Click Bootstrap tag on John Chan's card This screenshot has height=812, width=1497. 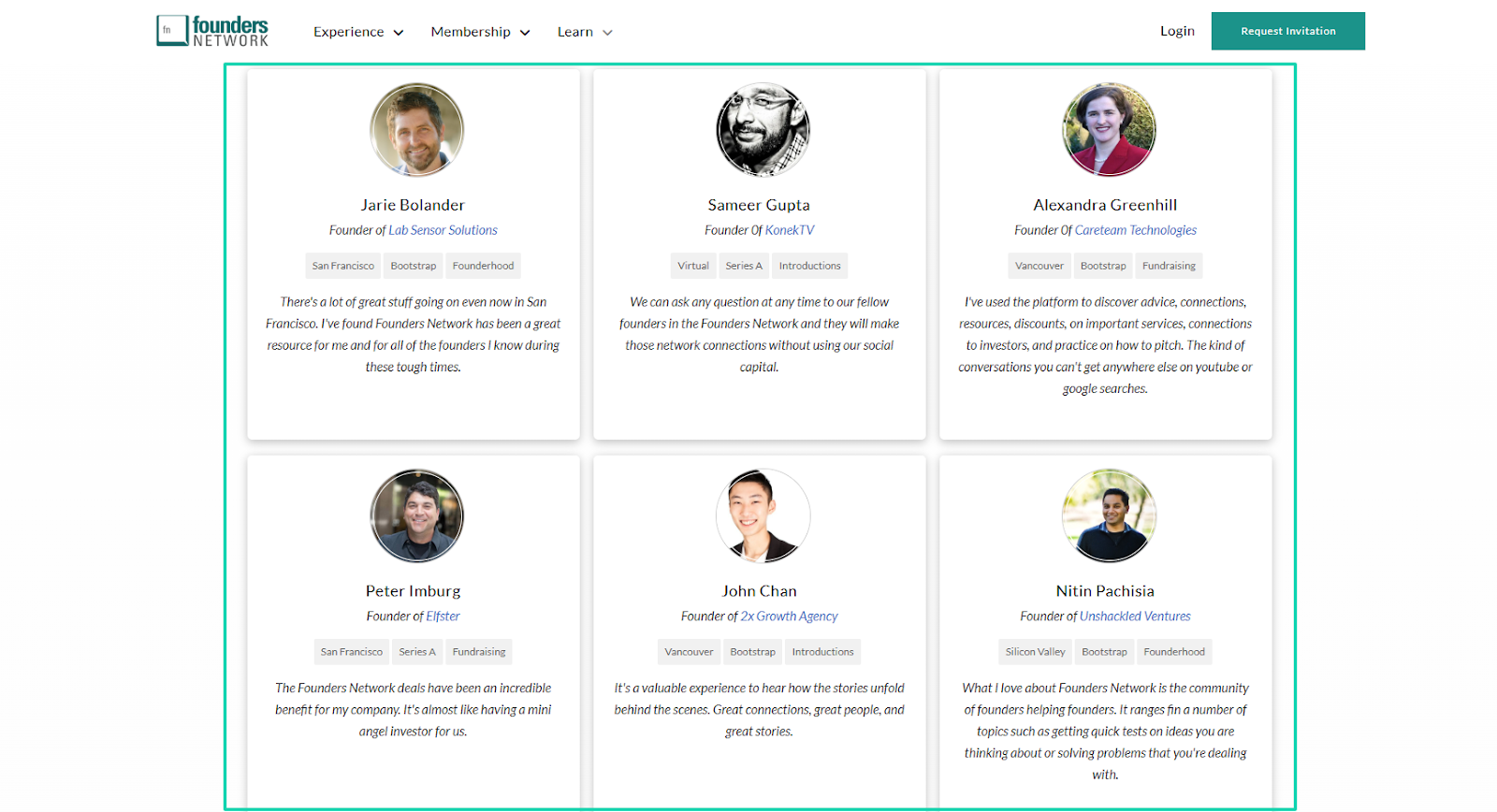752,652
